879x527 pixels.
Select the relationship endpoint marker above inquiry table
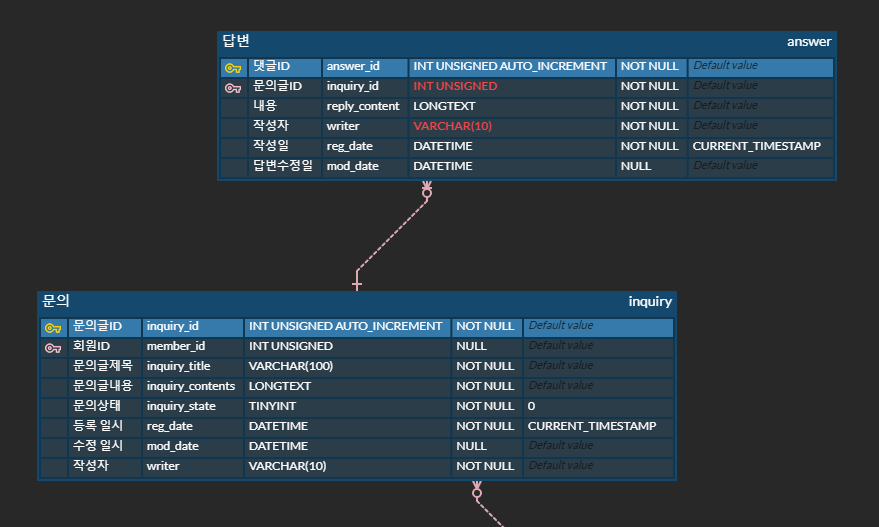357,281
